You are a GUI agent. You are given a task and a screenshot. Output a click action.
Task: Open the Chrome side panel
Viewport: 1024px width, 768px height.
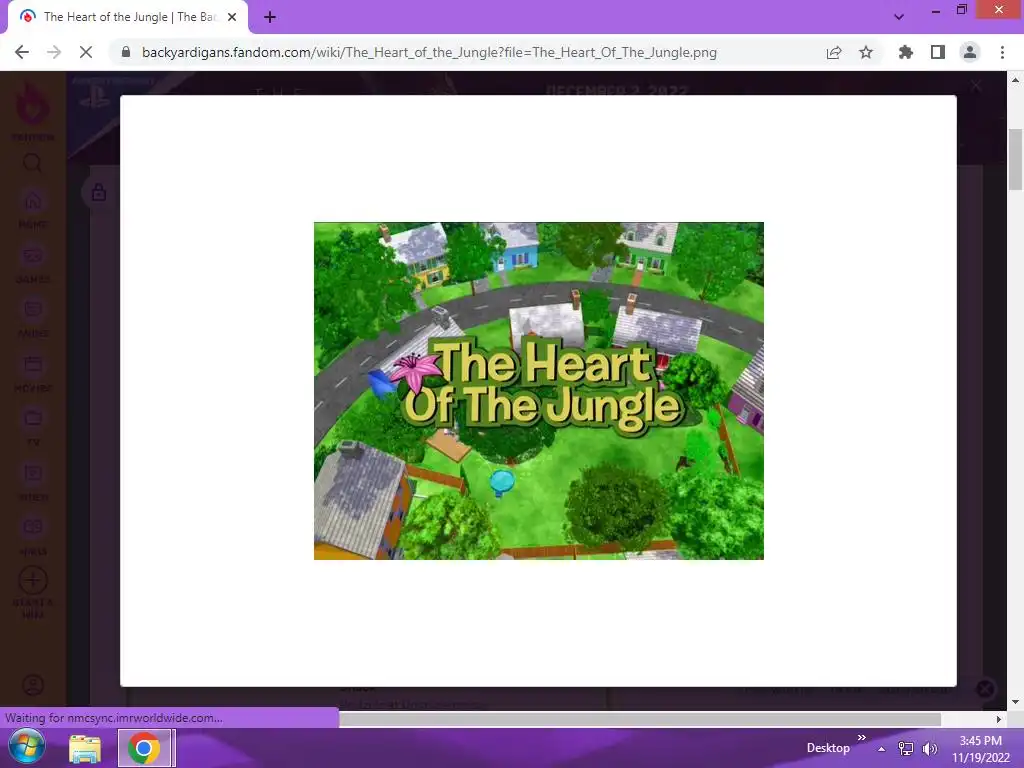tap(938, 52)
